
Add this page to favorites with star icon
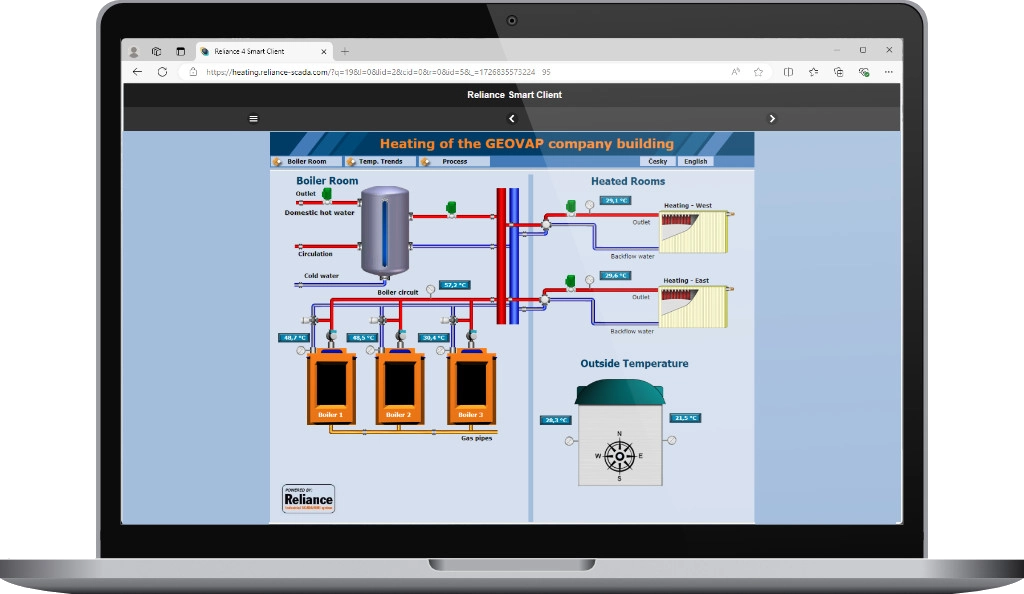tap(758, 72)
